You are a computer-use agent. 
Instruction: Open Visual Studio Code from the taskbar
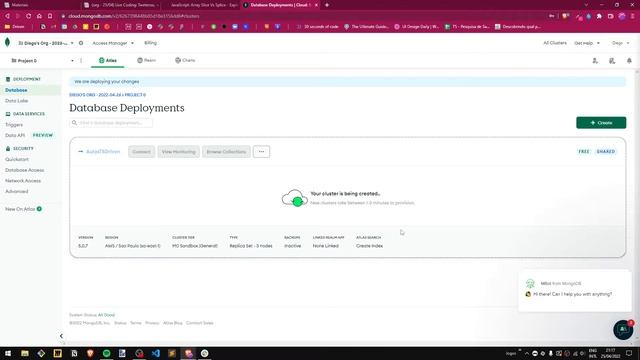point(156,353)
